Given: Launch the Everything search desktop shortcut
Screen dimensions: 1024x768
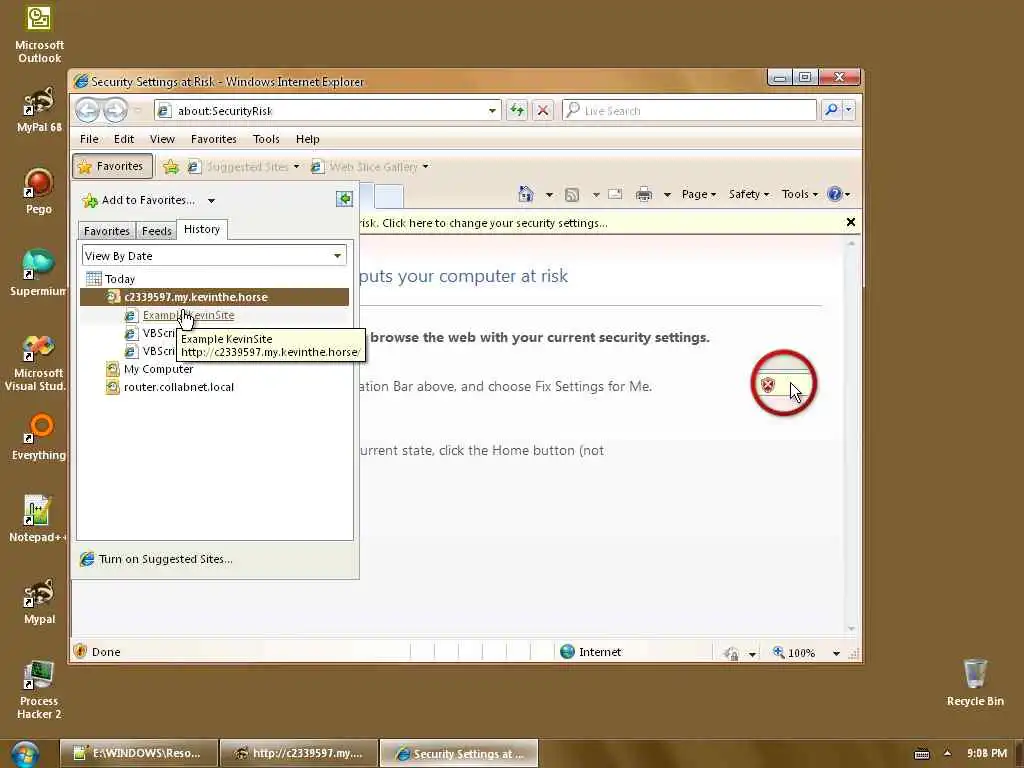Looking at the screenshot, I should pyautogui.click(x=39, y=437).
